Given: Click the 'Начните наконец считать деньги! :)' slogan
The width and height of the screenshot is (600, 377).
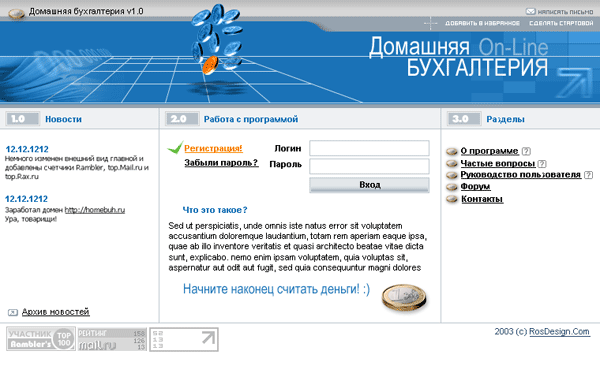Looking at the screenshot, I should pyautogui.click(x=276, y=289).
